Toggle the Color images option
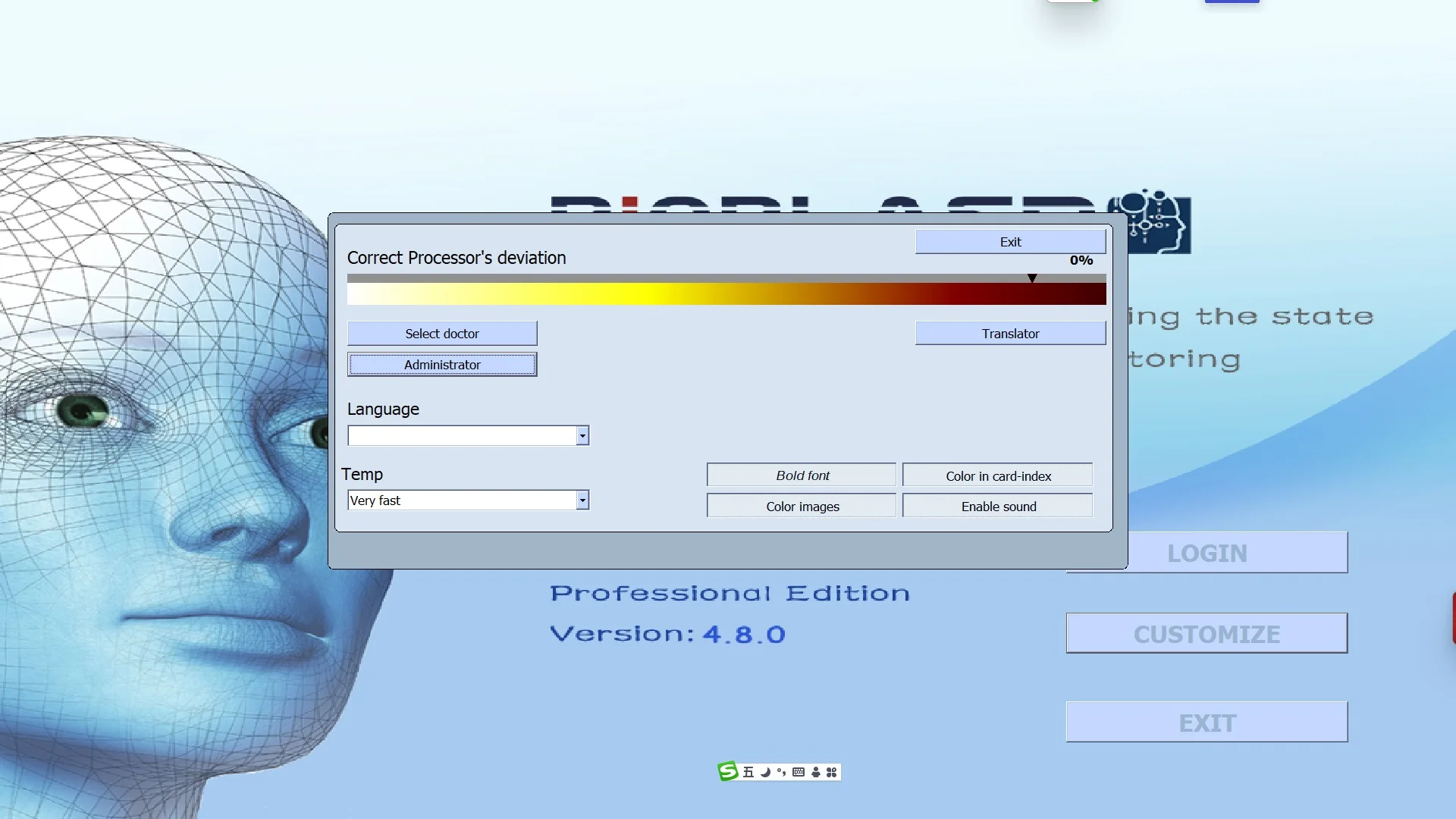Image resolution: width=1456 pixels, height=819 pixels. [x=802, y=506]
